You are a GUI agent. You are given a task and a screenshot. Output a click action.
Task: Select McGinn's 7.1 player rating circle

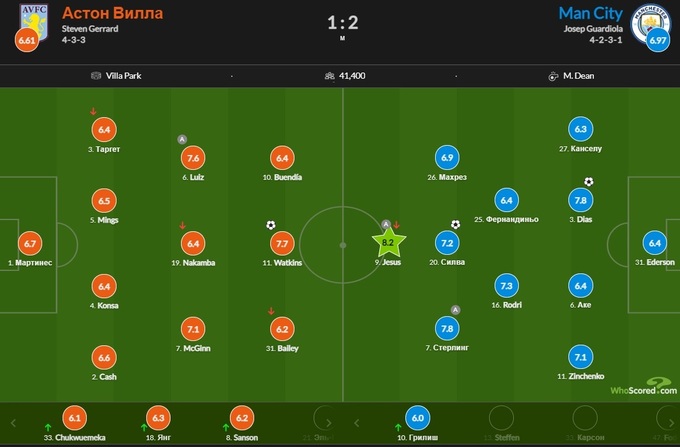point(193,328)
